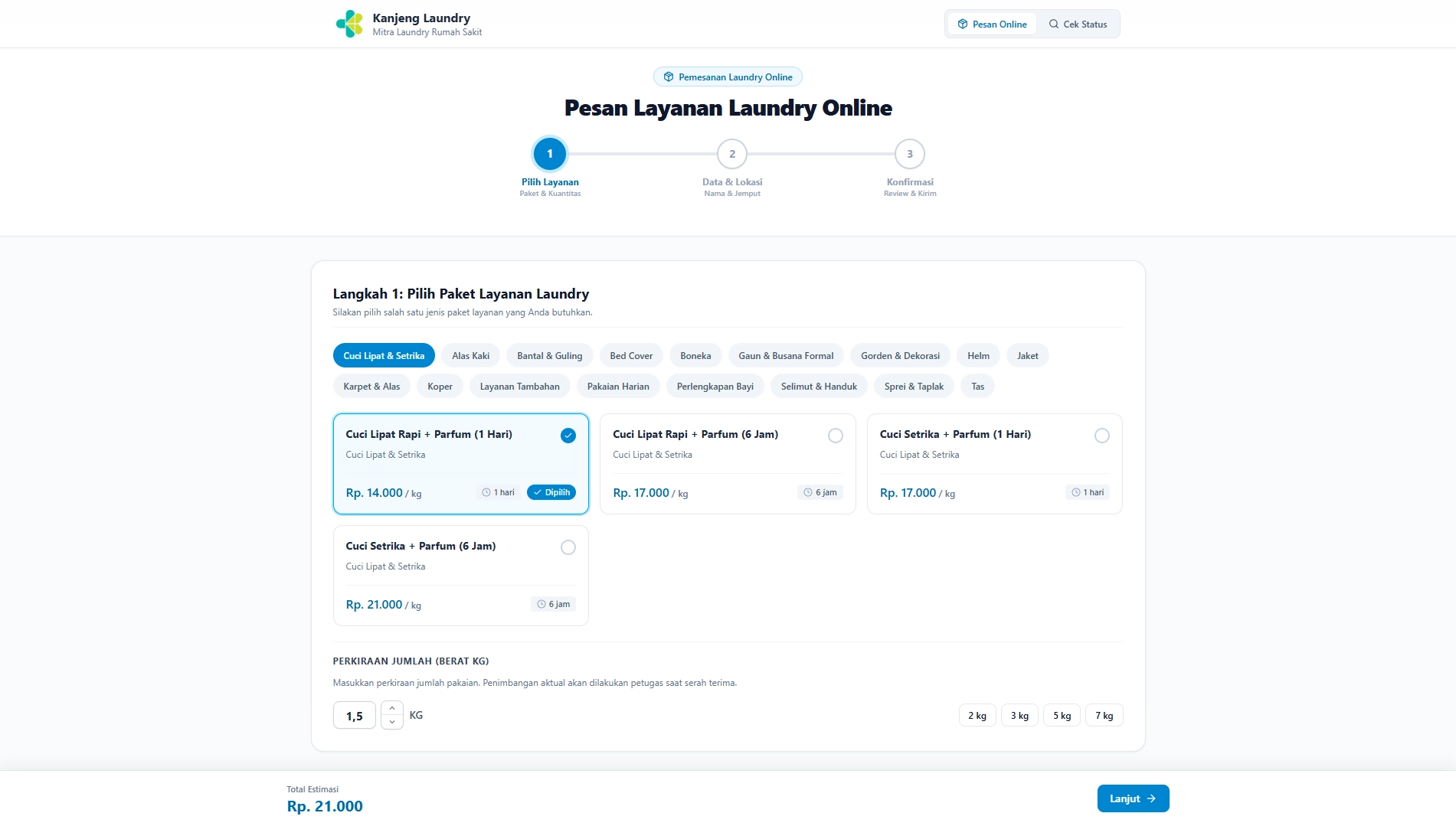
Task: Select radio for Cuci Lipat Rapi + Parfum (6 Jam)
Action: [x=836, y=436]
